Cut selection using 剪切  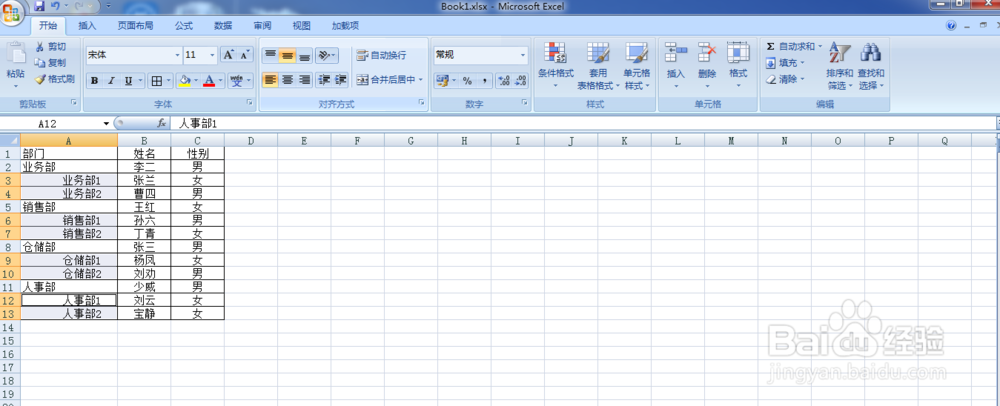tap(50, 47)
